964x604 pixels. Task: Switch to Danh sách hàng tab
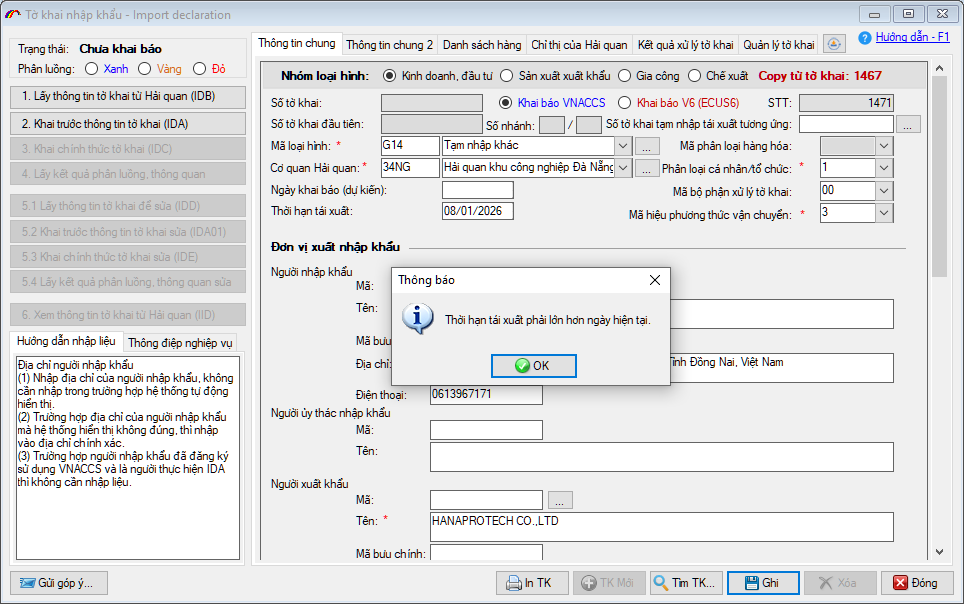(481, 45)
